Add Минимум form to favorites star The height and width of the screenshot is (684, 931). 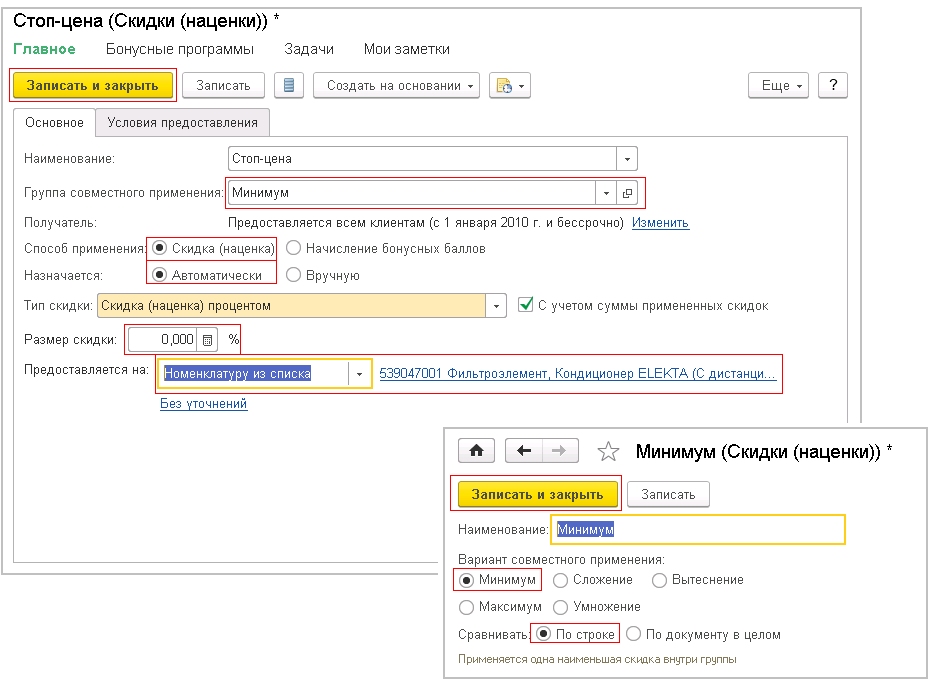point(608,452)
